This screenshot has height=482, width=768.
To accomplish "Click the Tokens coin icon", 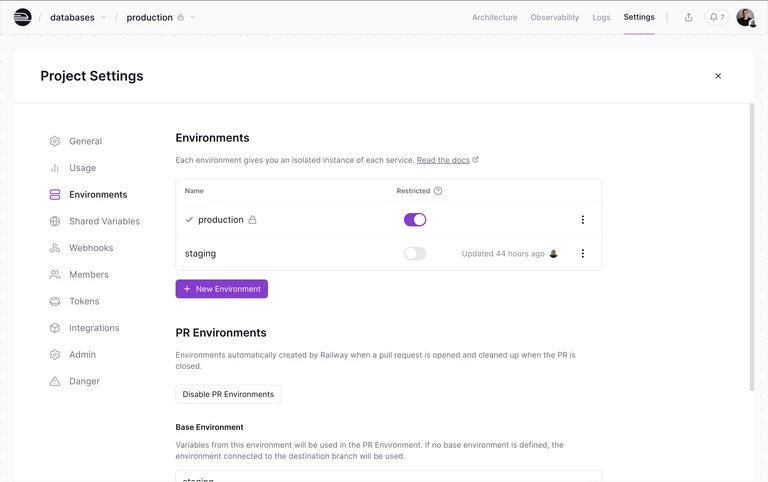I will click(x=55, y=301).
